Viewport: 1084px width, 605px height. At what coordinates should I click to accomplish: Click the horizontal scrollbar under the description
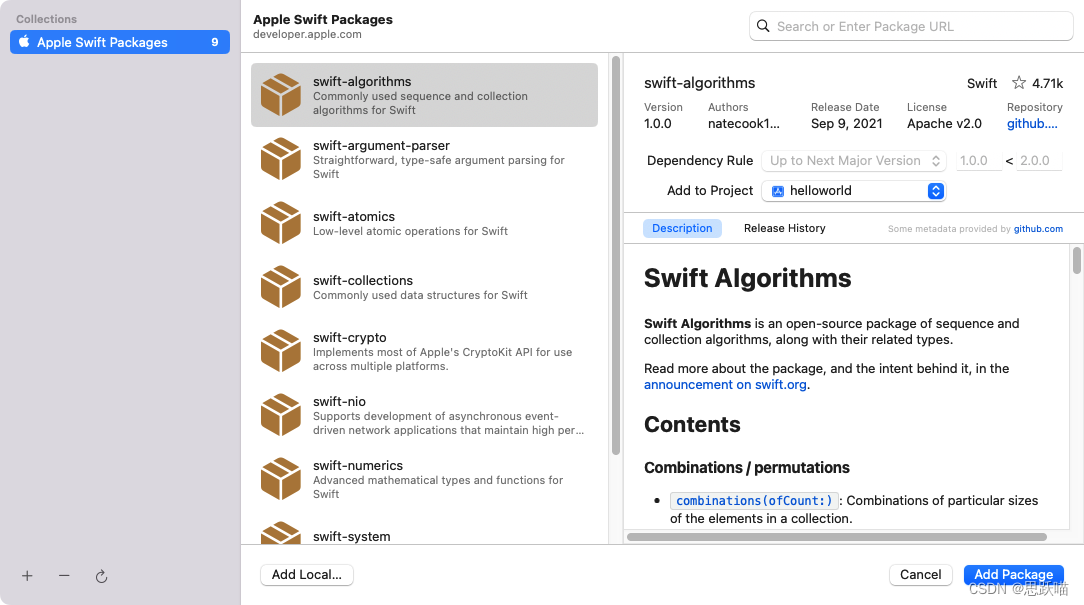pos(837,537)
